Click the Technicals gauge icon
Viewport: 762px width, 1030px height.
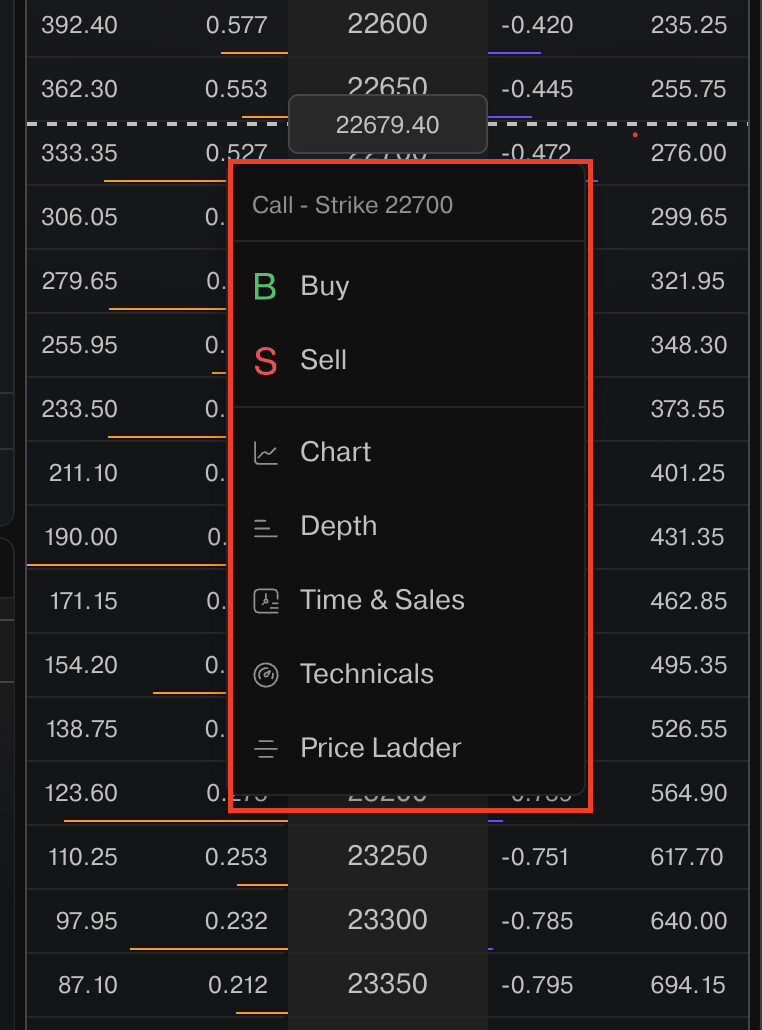[265, 675]
